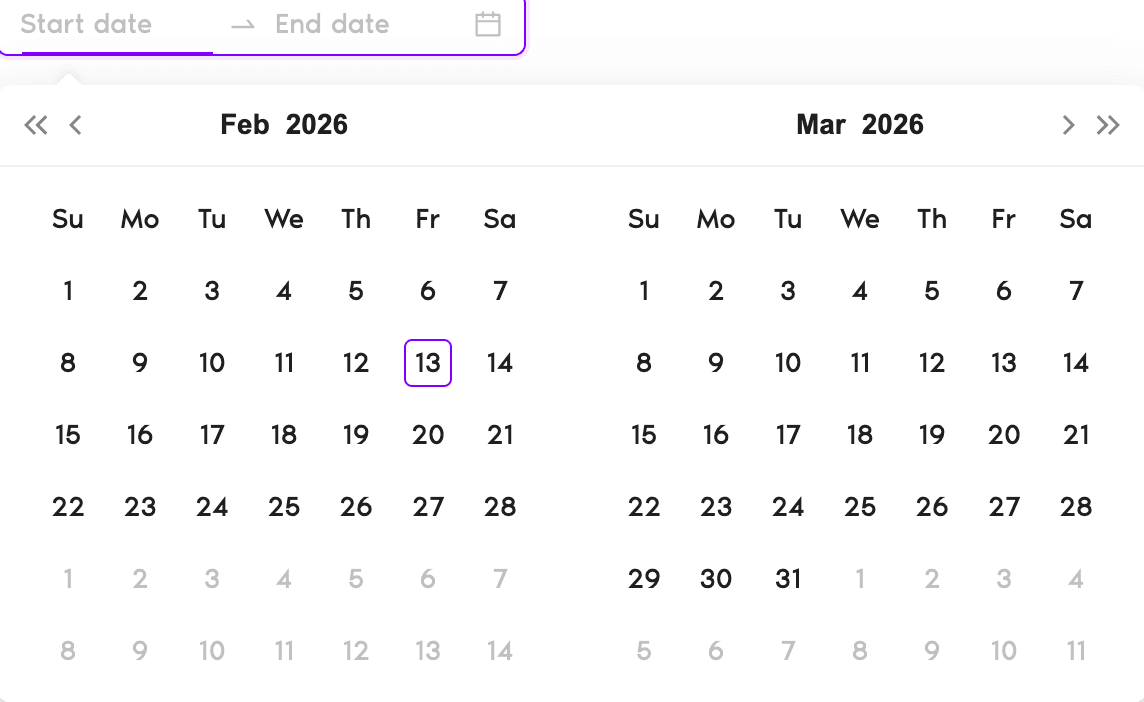Select February 28 on the calendar
Screen dimensions: 1144x702
(499, 507)
